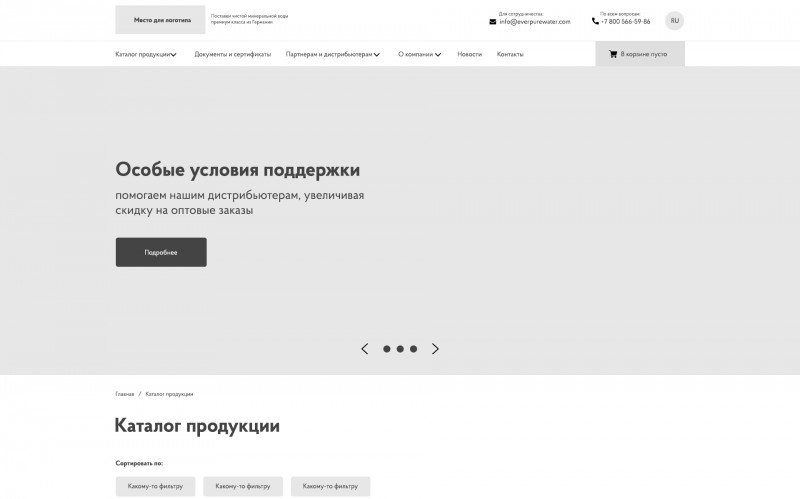Image resolution: width=800 pixels, height=499 pixels.
Task: Click the Каталог продукции breadcrumb
Action: coord(169,394)
